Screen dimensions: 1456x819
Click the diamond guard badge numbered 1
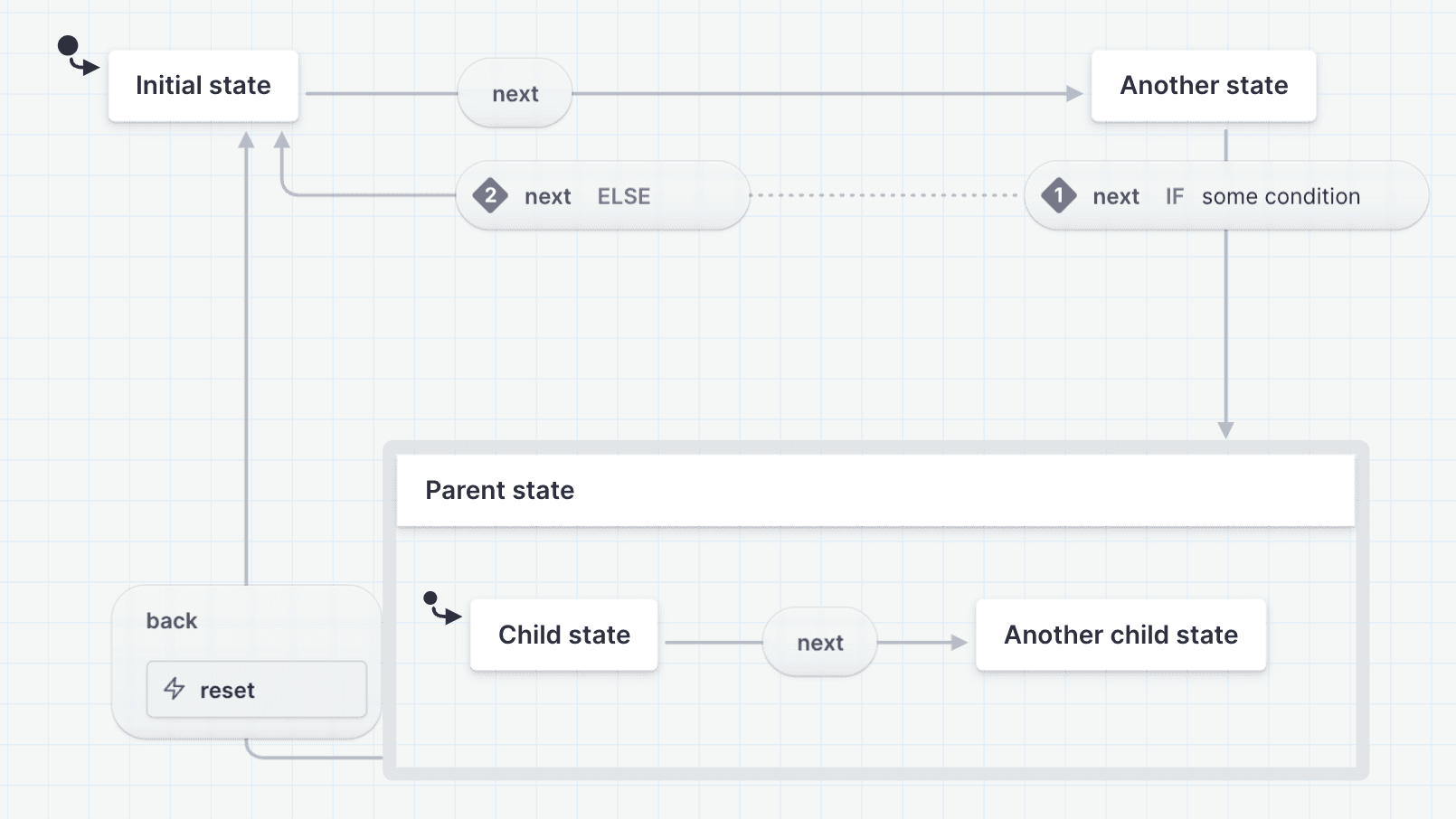click(x=1059, y=195)
